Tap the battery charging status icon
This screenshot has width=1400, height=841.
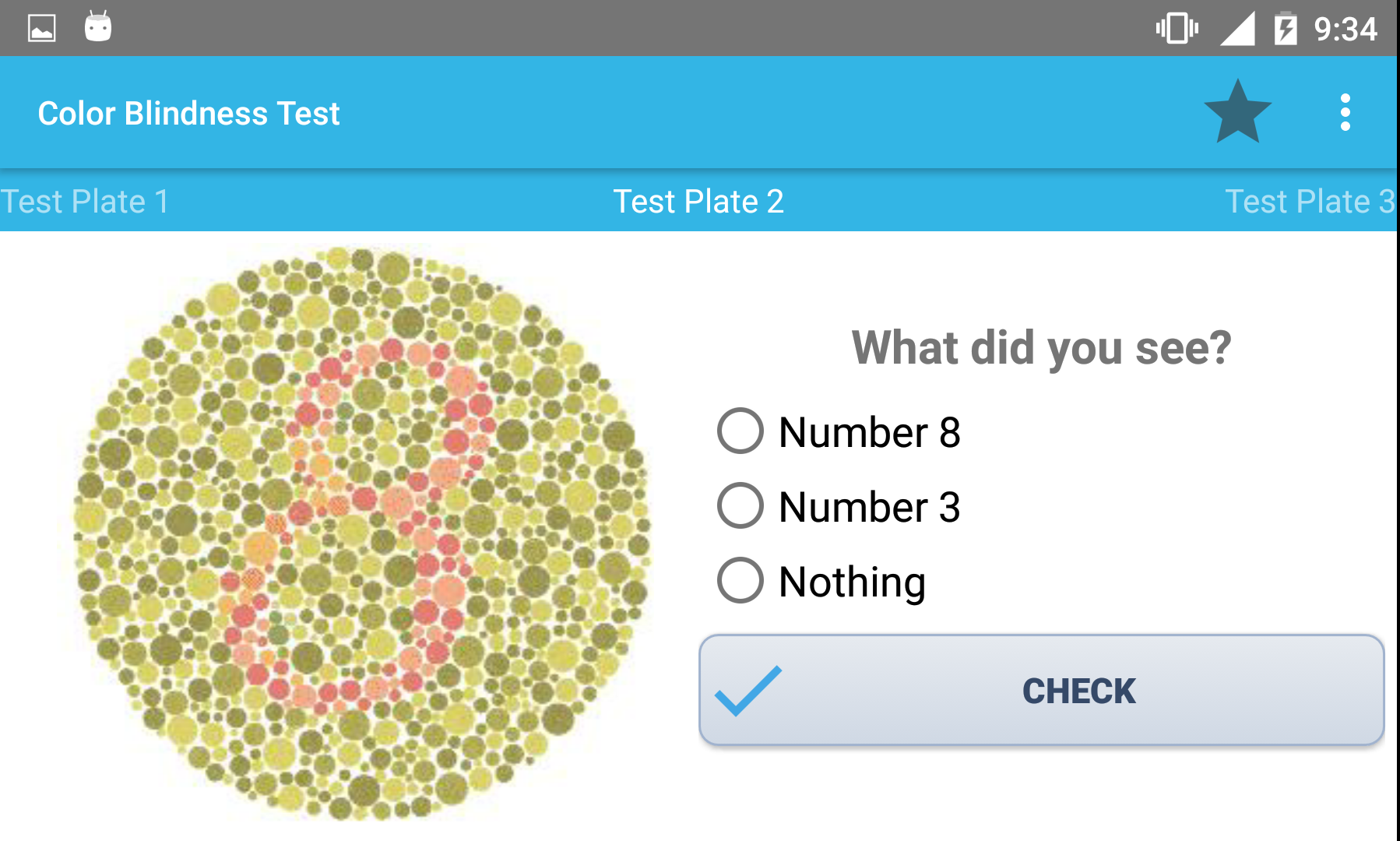coord(1285,29)
